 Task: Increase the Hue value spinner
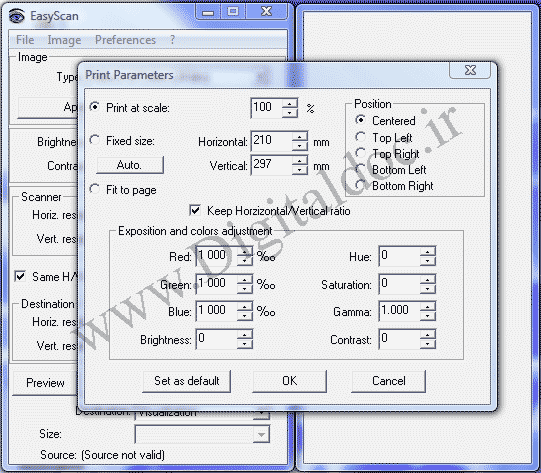tap(427, 252)
